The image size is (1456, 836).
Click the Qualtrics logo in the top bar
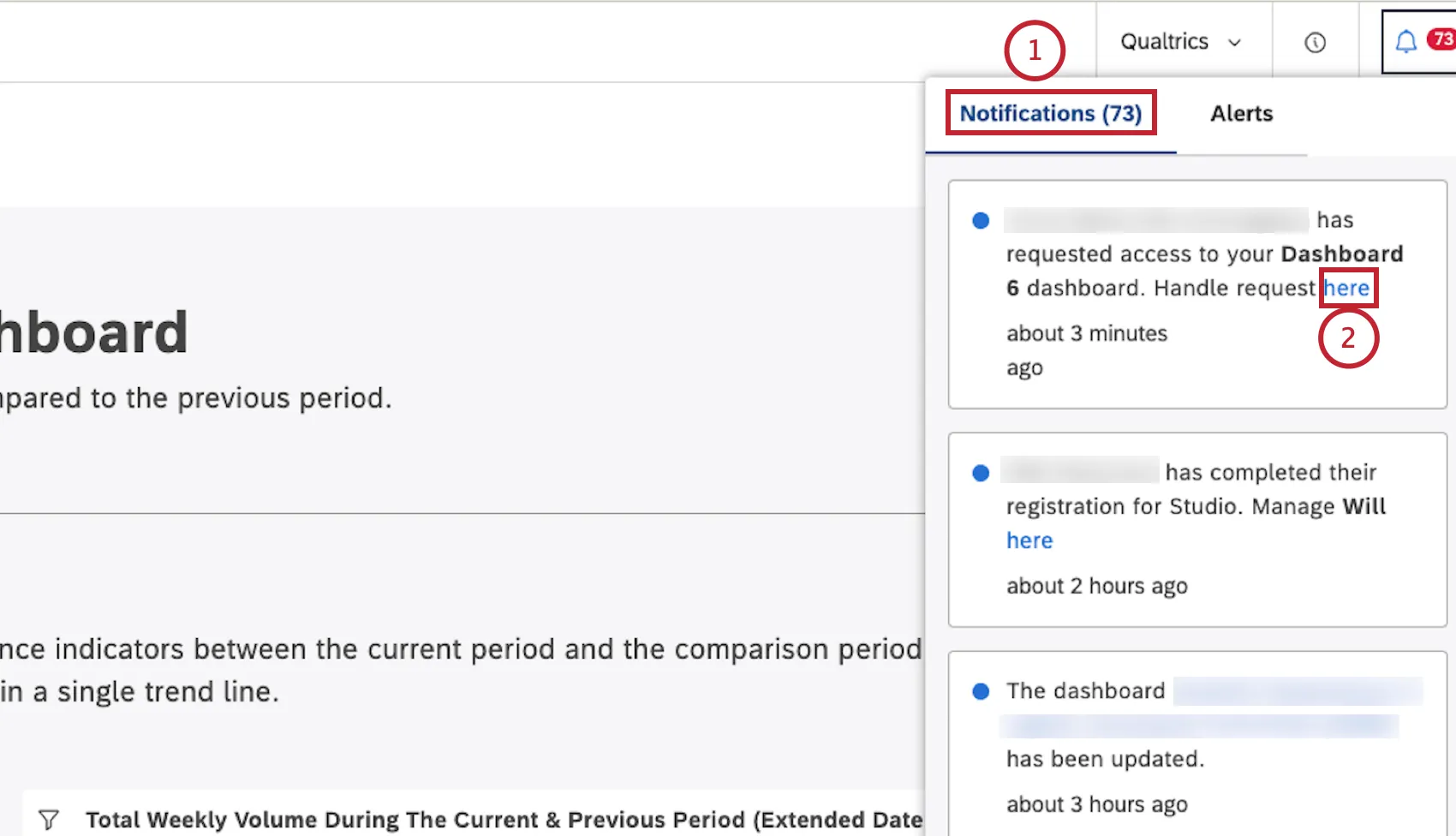(1165, 40)
